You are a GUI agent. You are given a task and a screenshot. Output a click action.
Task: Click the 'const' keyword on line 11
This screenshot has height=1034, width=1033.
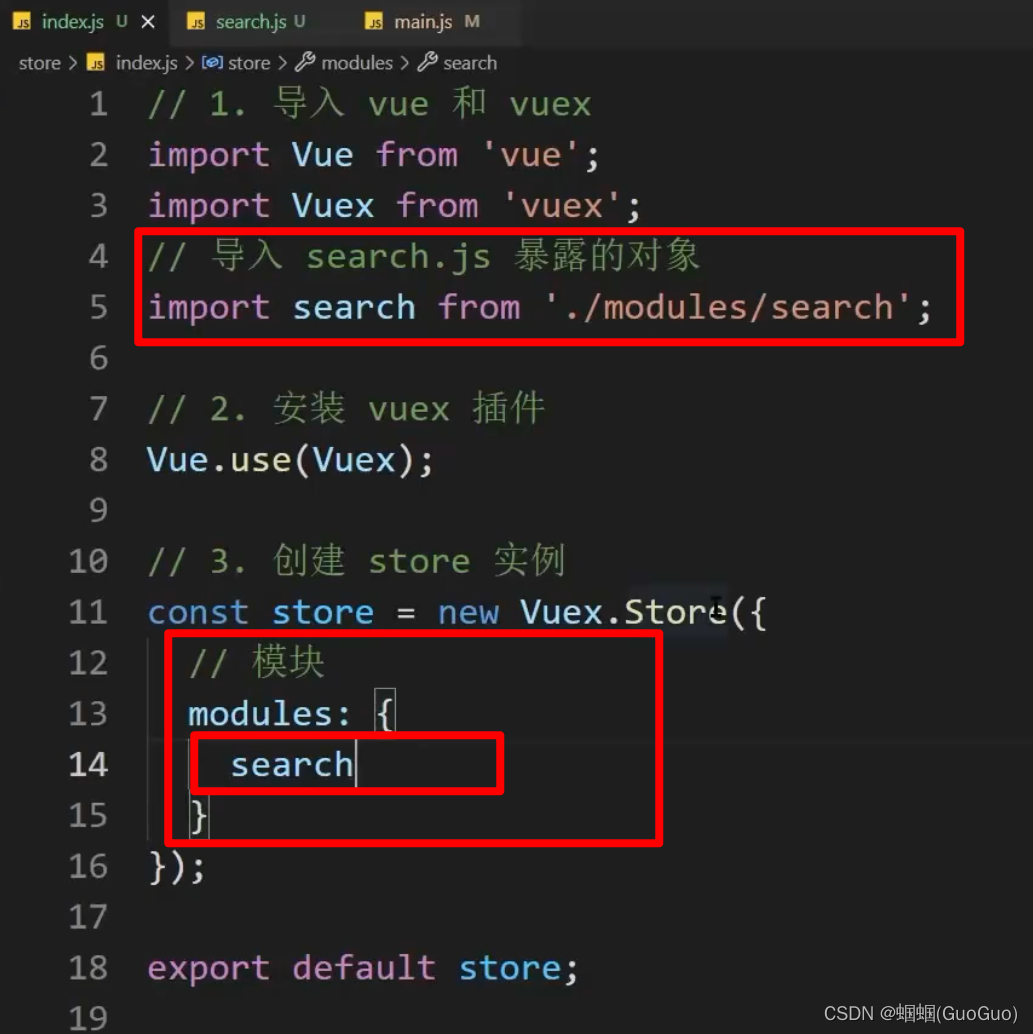198,612
